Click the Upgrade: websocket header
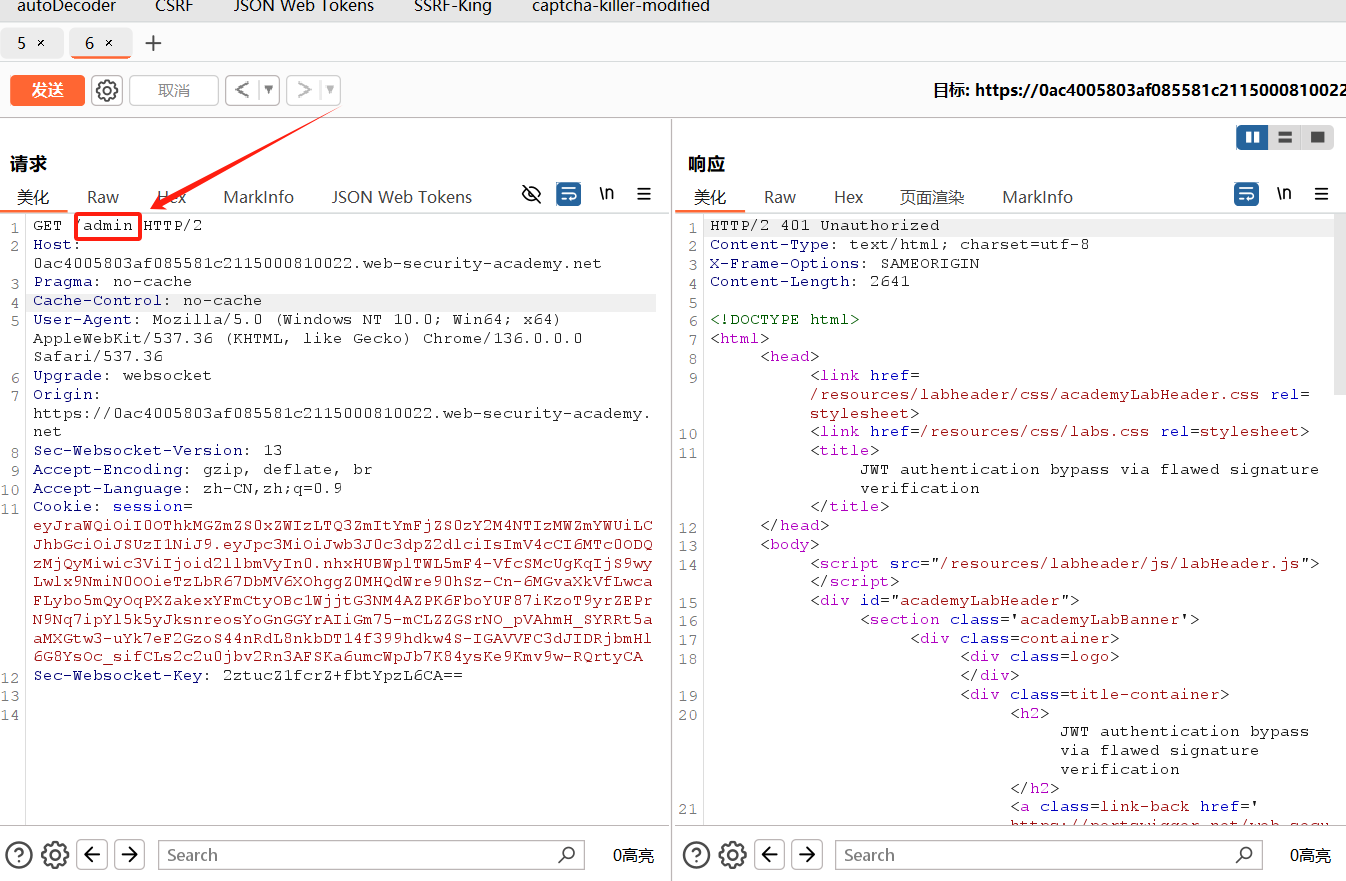 pyautogui.click(x=122, y=376)
